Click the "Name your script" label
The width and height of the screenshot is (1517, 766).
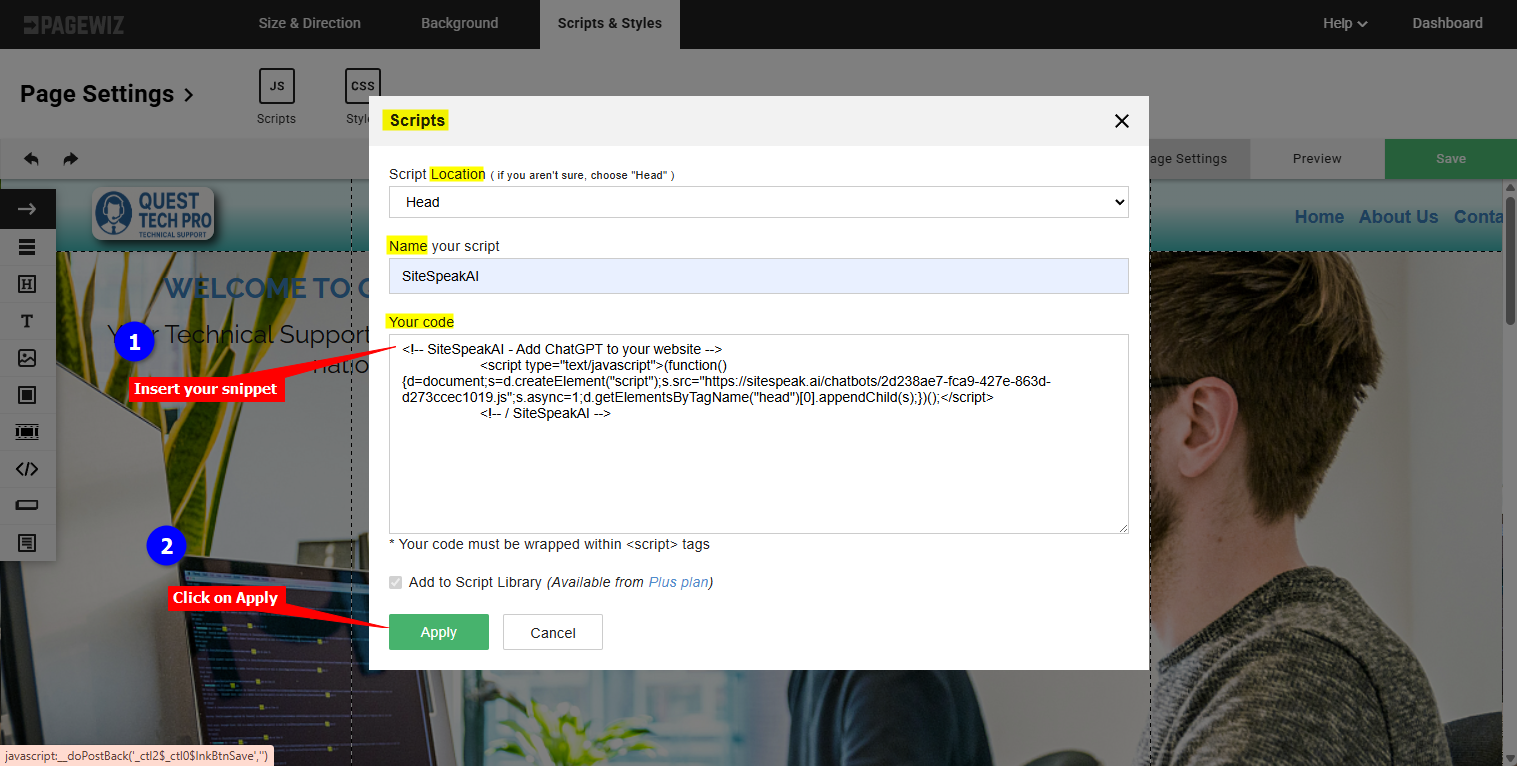click(x=444, y=246)
